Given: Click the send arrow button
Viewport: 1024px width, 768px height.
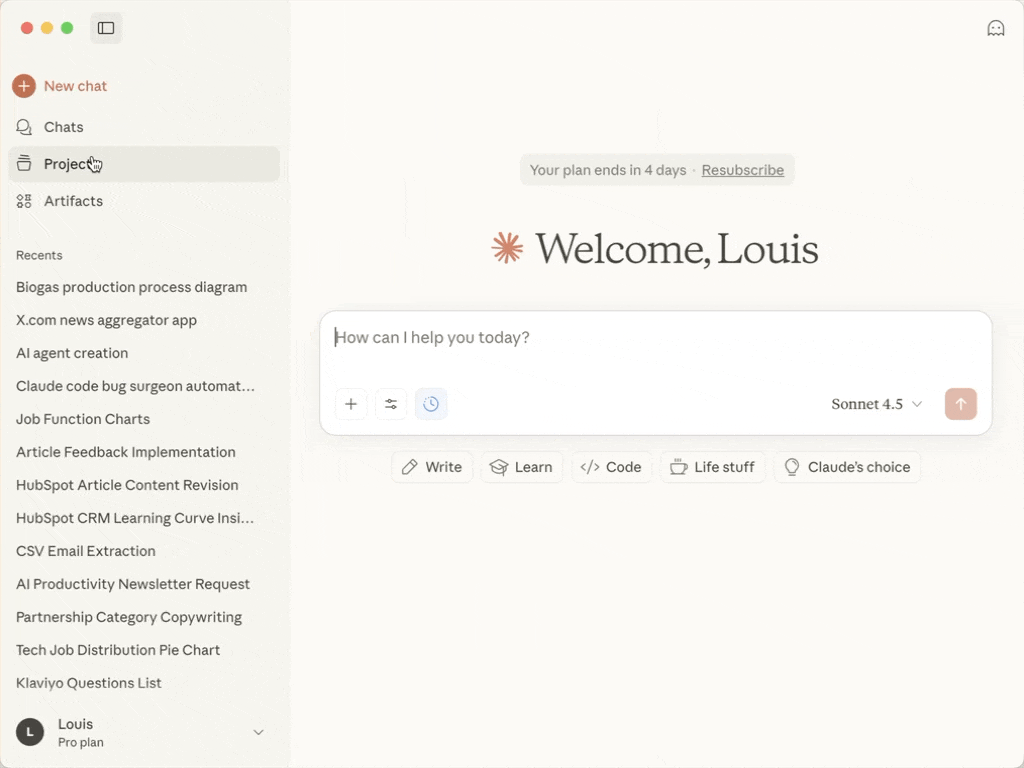Looking at the screenshot, I should tap(961, 404).
